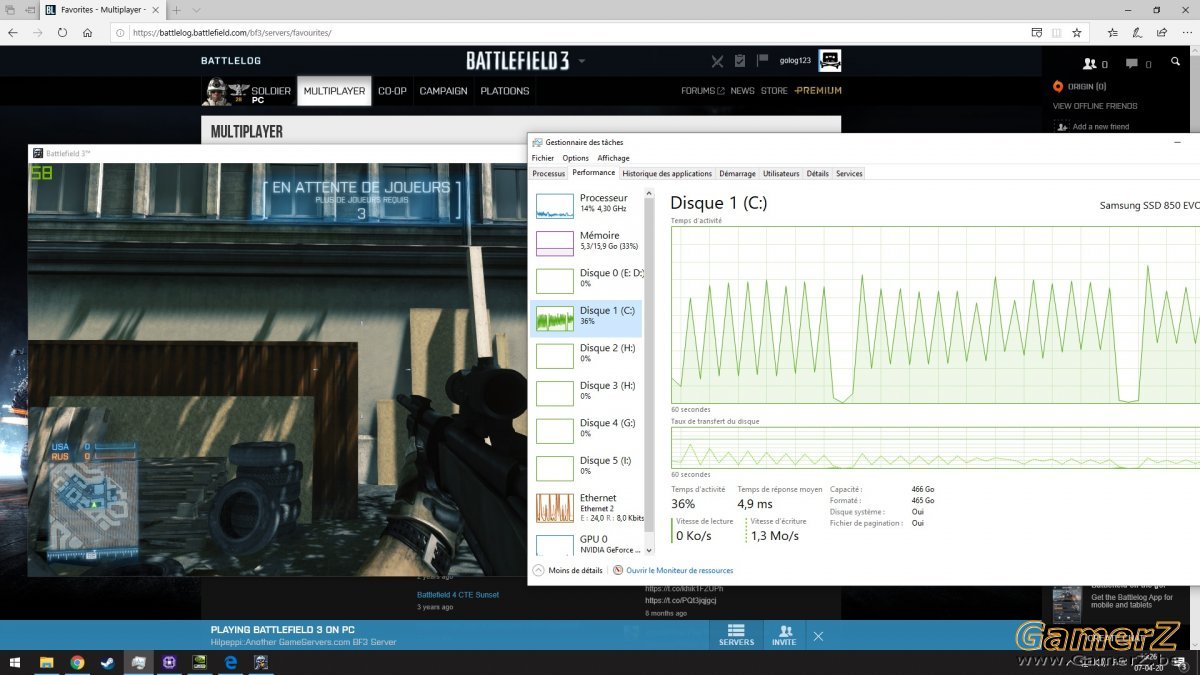Share the page from Edge toolbar

[x=1160, y=32]
